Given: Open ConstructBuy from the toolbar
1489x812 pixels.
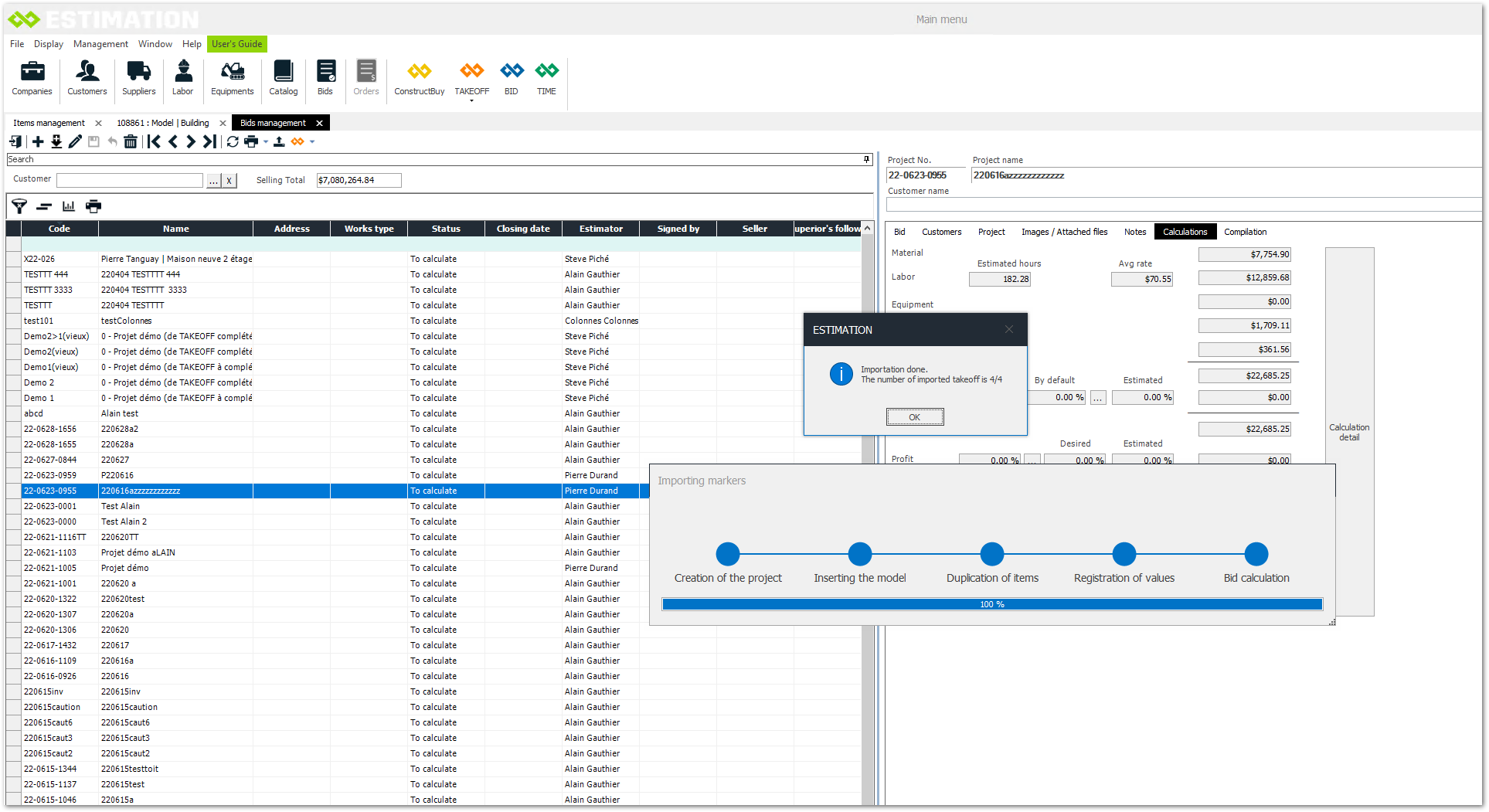Looking at the screenshot, I should (x=419, y=78).
